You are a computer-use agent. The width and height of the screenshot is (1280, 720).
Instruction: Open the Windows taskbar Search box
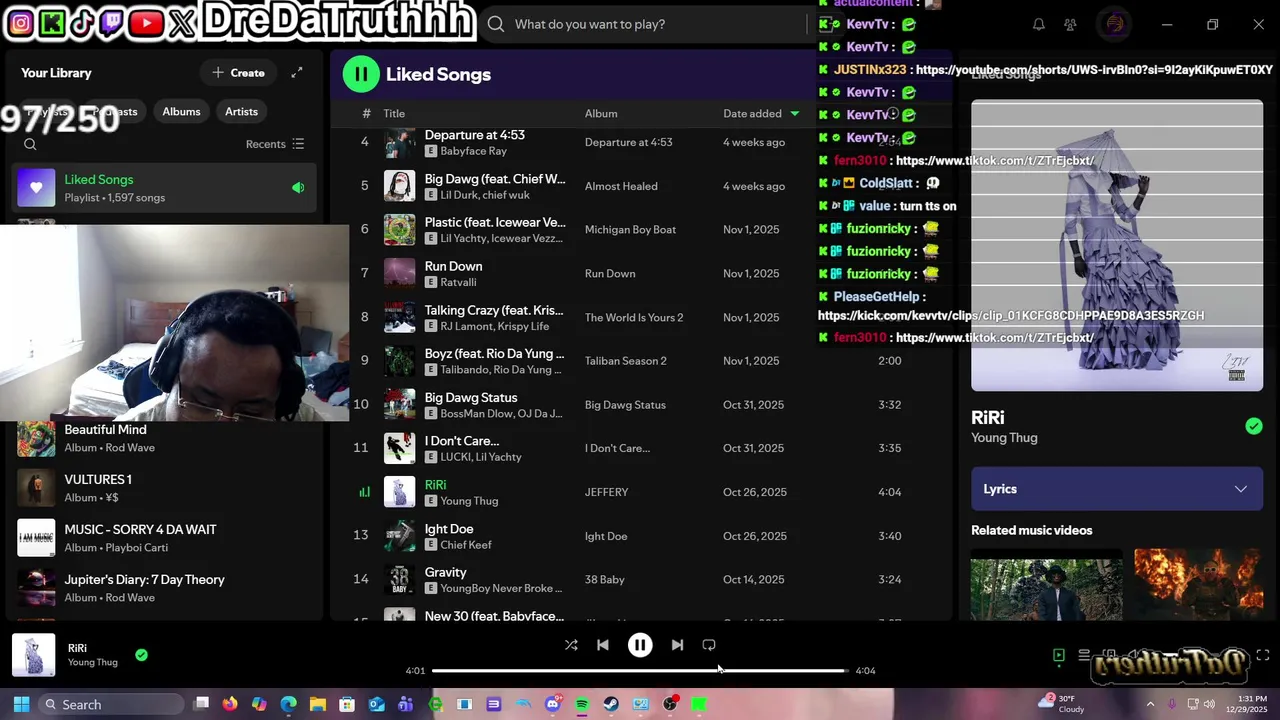(x=113, y=704)
